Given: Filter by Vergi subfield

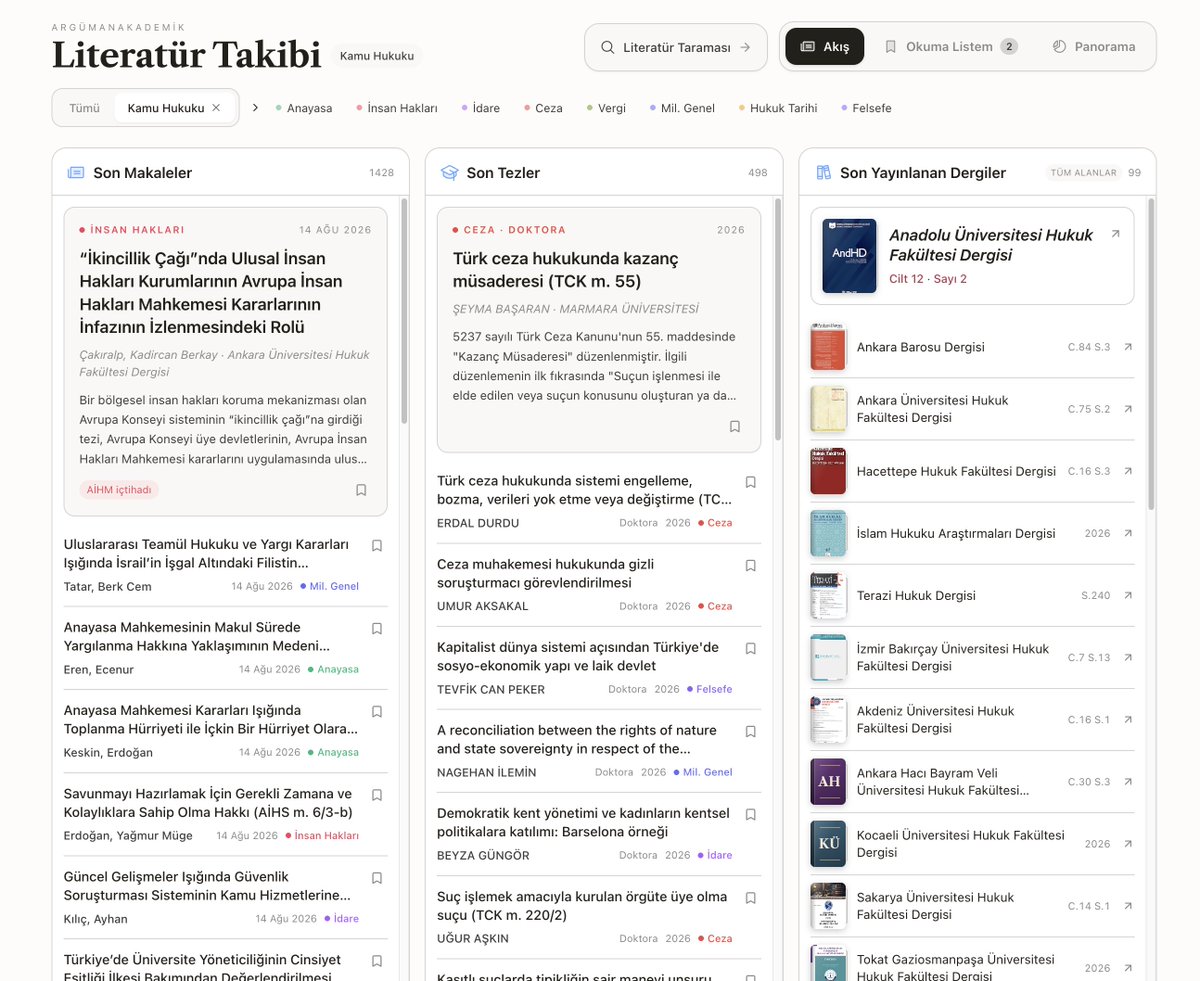Looking at the screenshot, I should click(606, 108).
